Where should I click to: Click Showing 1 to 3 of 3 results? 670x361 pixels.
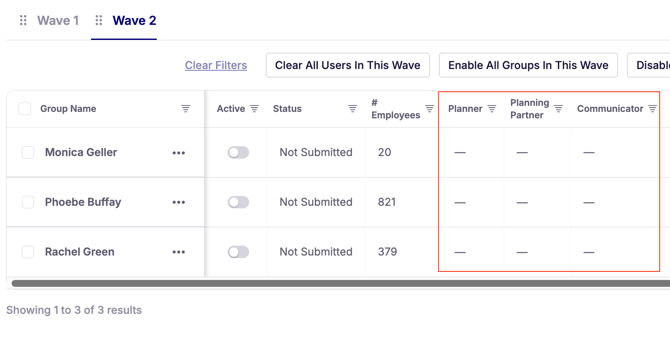(x=74, y=310)
